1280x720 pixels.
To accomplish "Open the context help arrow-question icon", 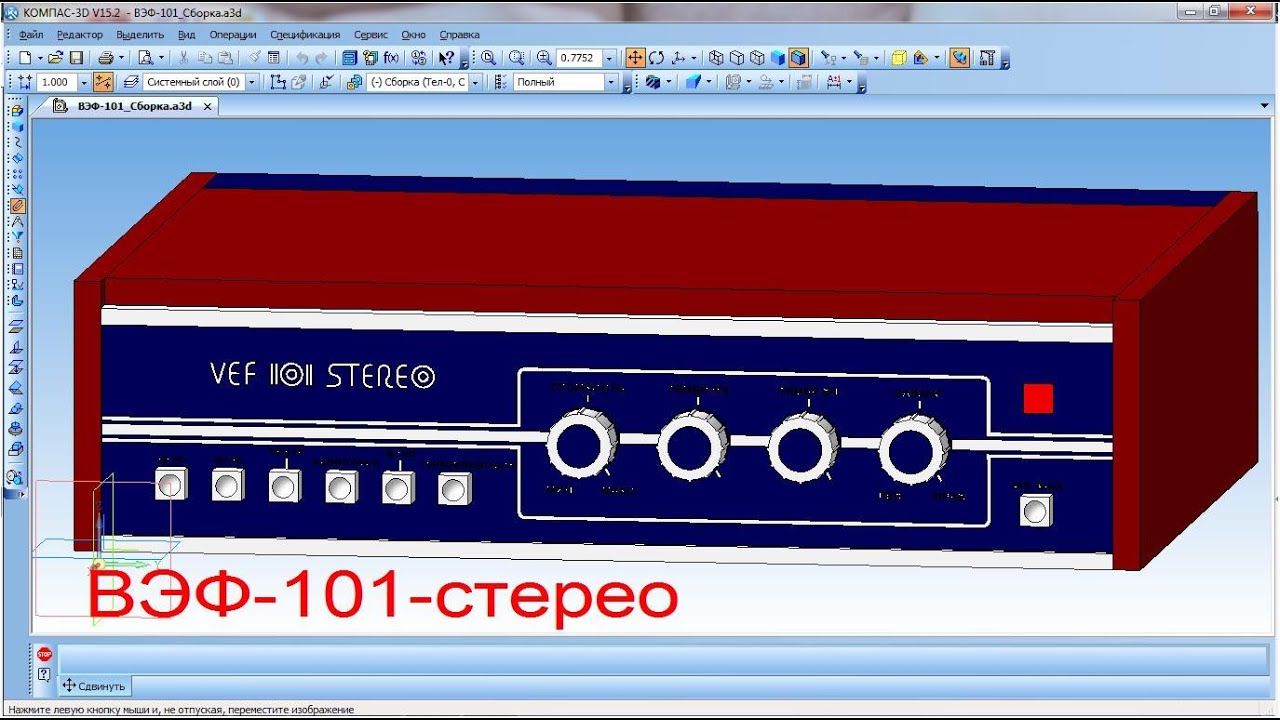I will [447, 58].
